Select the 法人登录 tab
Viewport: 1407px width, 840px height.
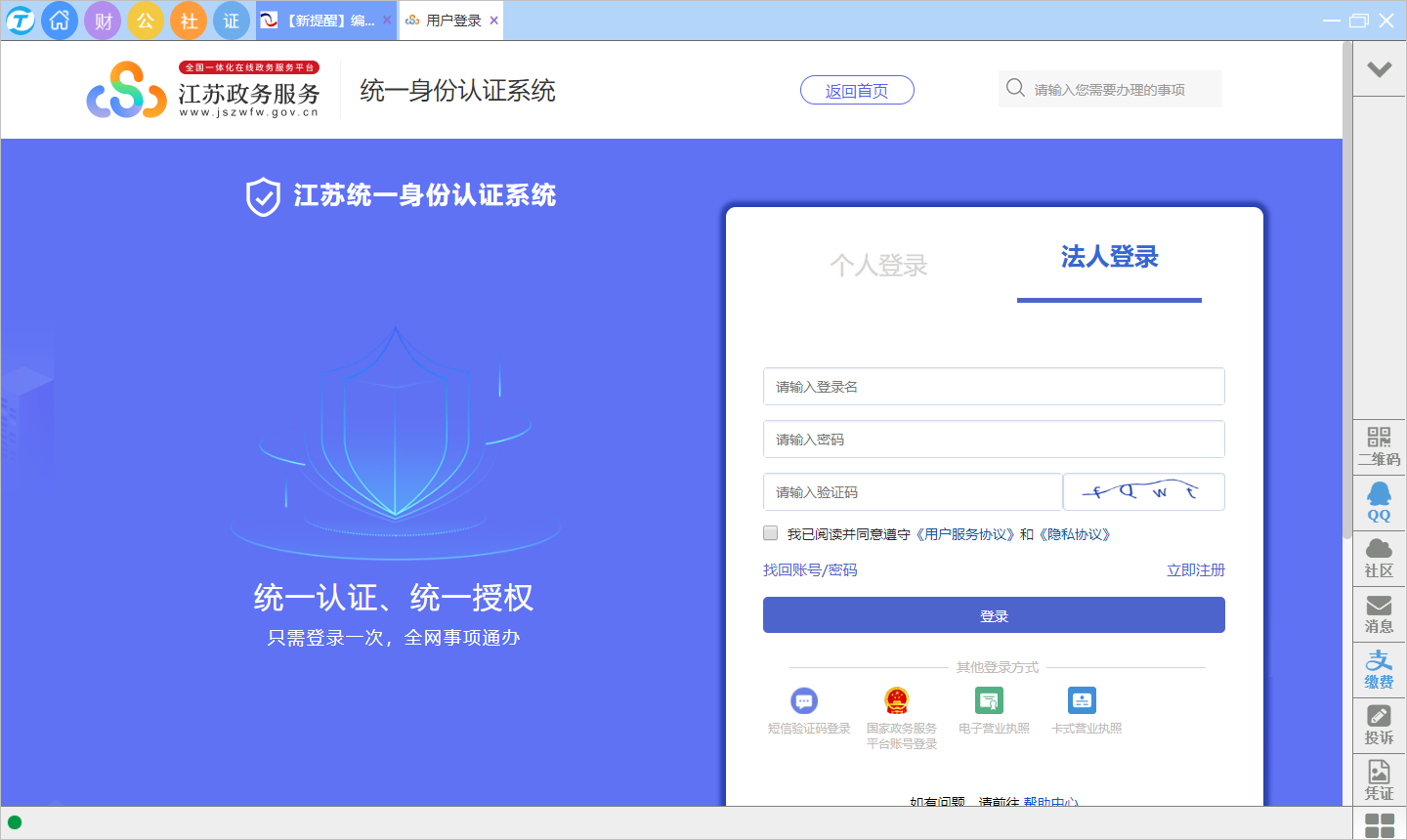click(1109, 258)
